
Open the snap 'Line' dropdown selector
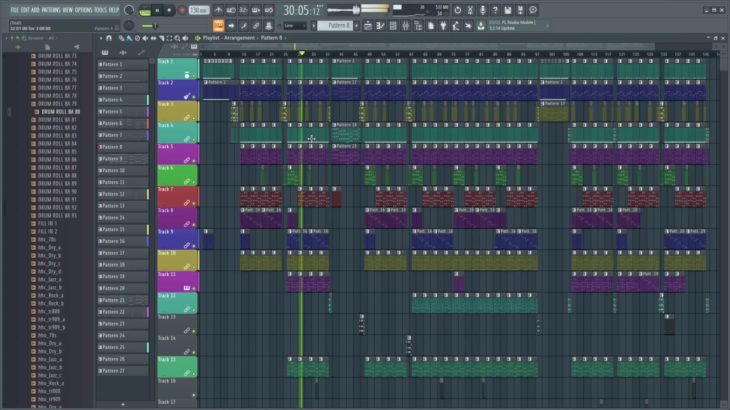pyautogui.click(x=295, y=26)
